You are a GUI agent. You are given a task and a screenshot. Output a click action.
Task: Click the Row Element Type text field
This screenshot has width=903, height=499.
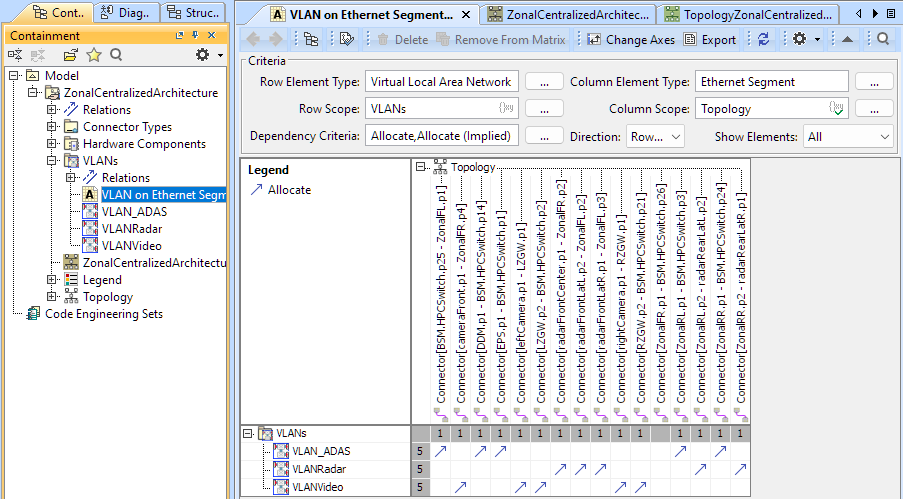442,82
